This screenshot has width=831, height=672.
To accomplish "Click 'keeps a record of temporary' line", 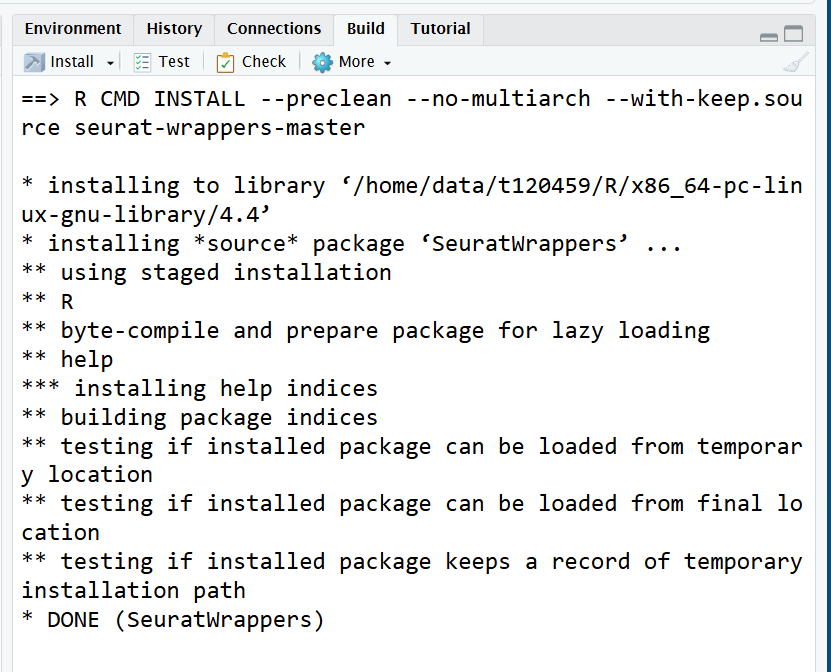I will (412, 562).
